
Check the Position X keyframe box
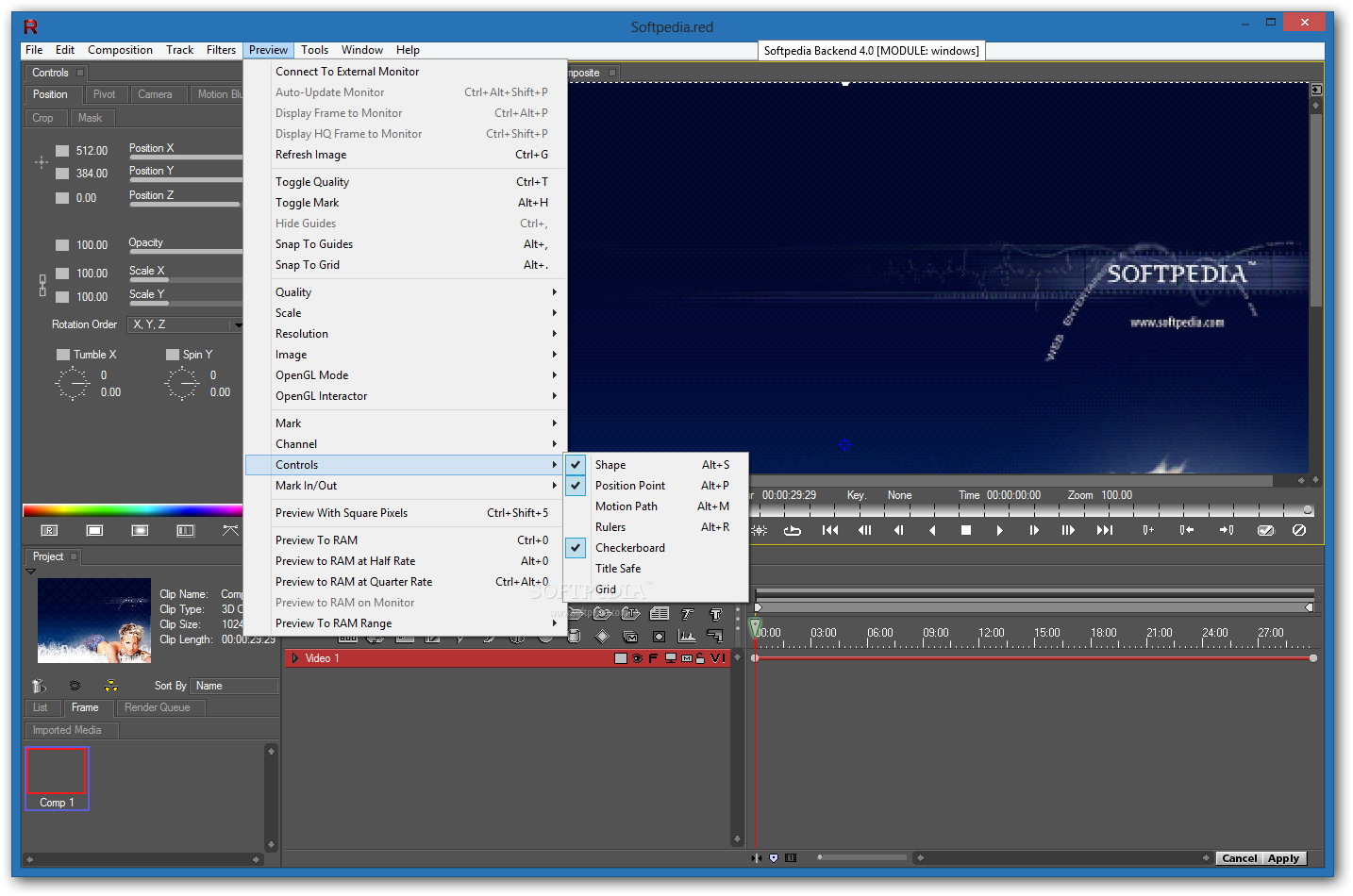[x=62, y=151]
